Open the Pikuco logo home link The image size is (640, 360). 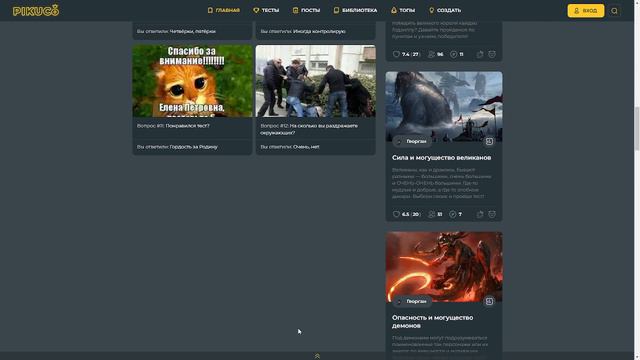coord(36,11)
